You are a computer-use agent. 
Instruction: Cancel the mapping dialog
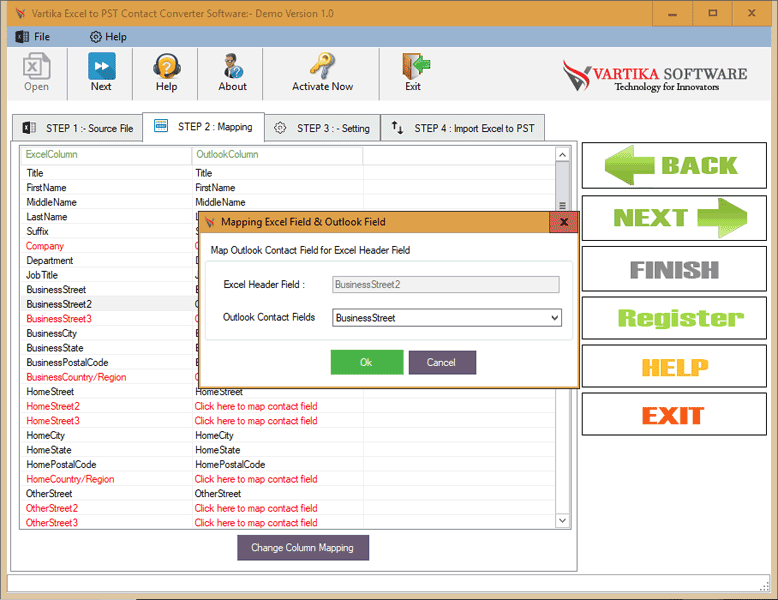(442, 362)
